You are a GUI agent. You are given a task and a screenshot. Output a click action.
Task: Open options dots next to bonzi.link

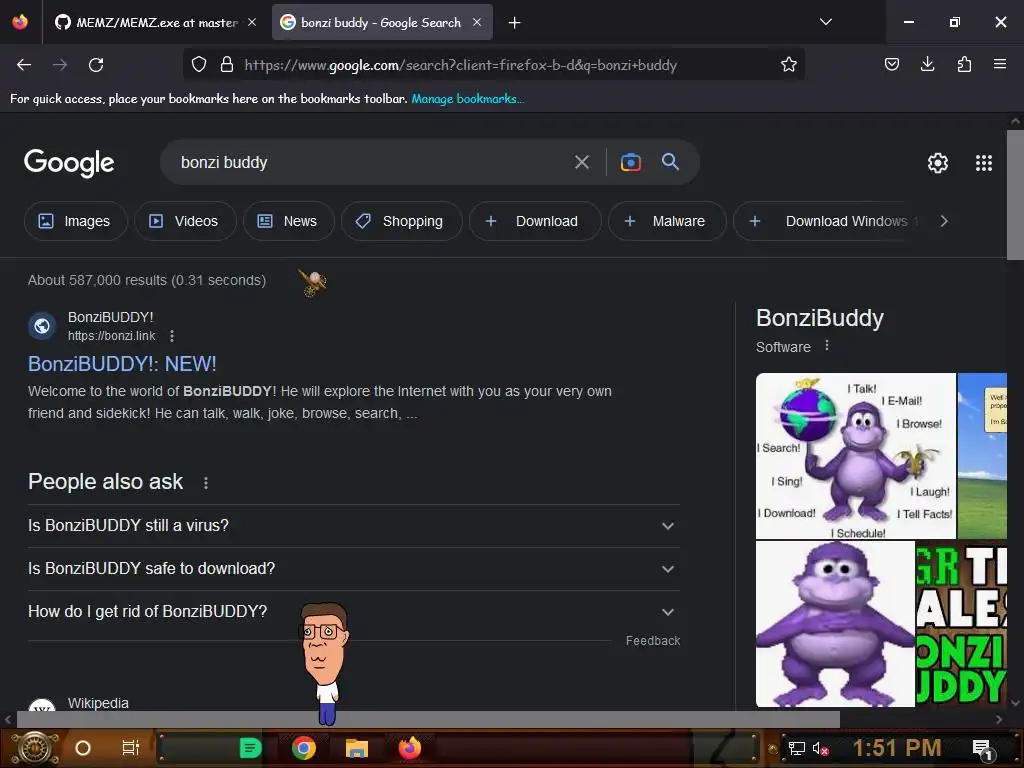pyautogui.click(x=172, y=336)
